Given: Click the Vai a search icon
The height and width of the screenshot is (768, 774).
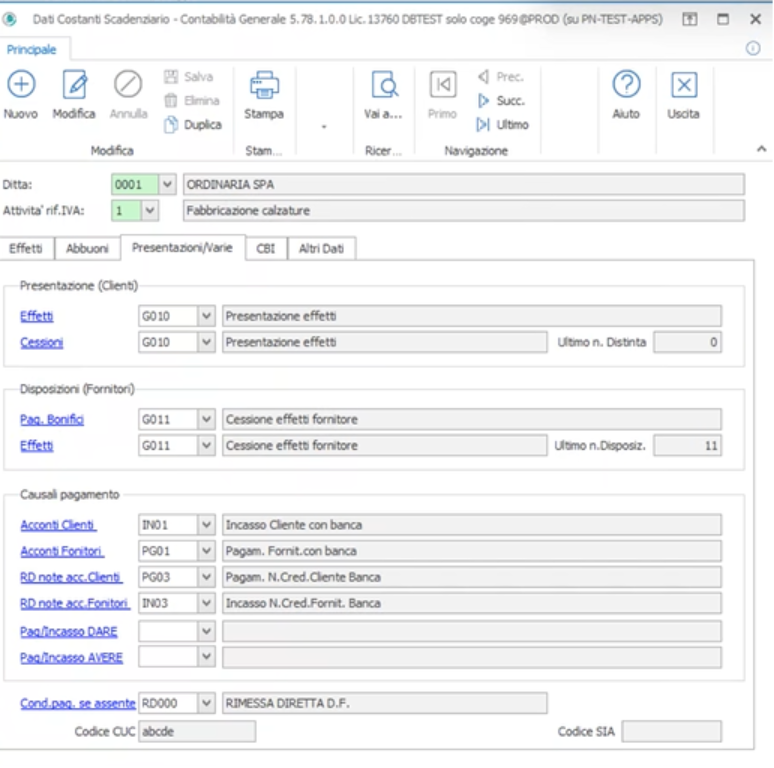Looking at the screenshot, I should (383, 86).
